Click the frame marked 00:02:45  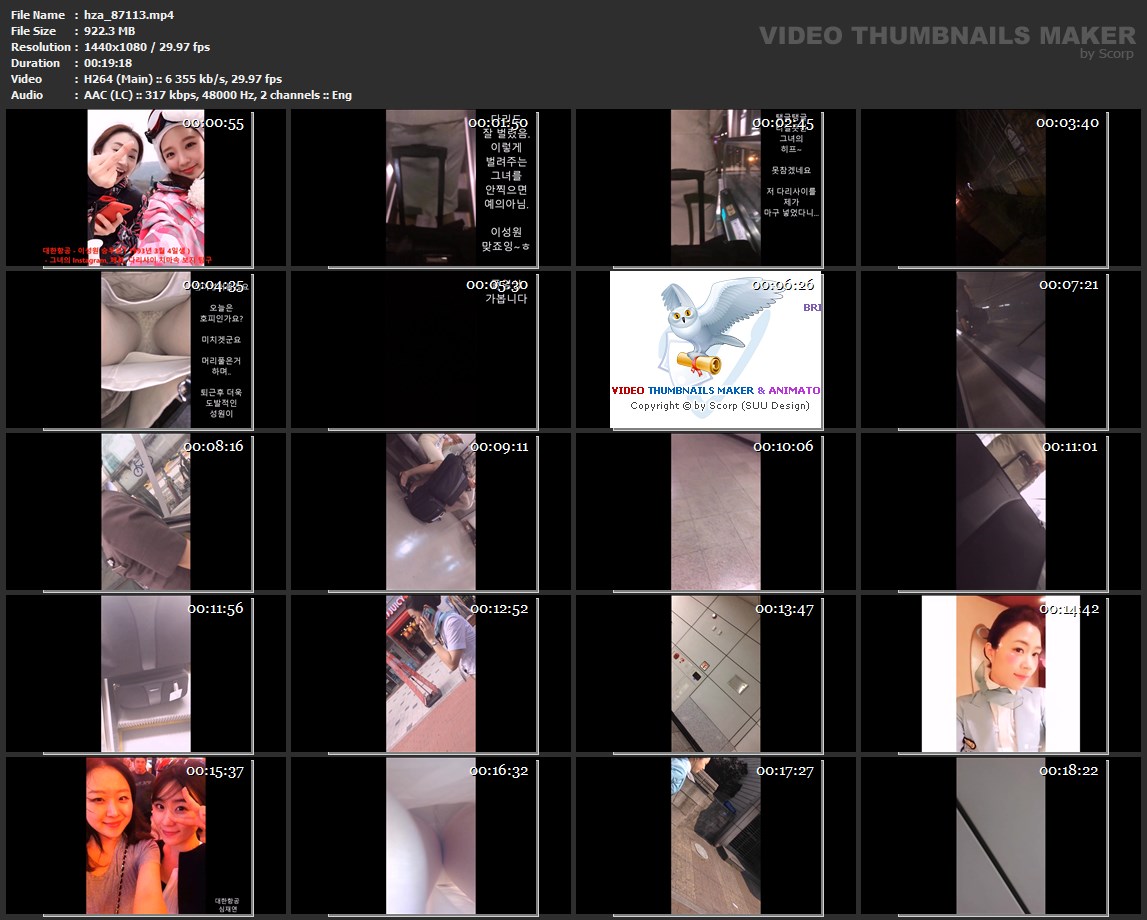715,188
